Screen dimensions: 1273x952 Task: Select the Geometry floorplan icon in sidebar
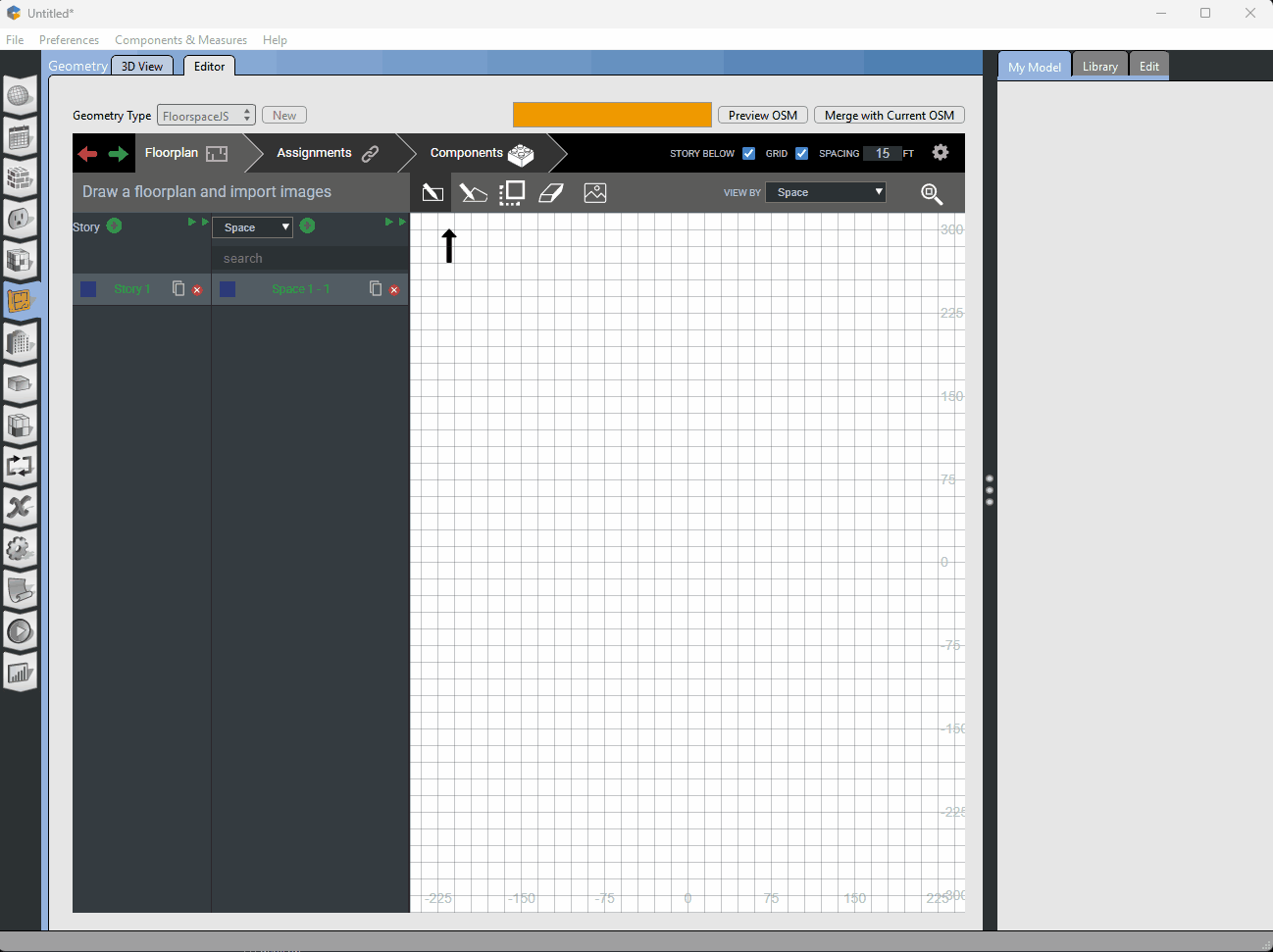[20, 301]
